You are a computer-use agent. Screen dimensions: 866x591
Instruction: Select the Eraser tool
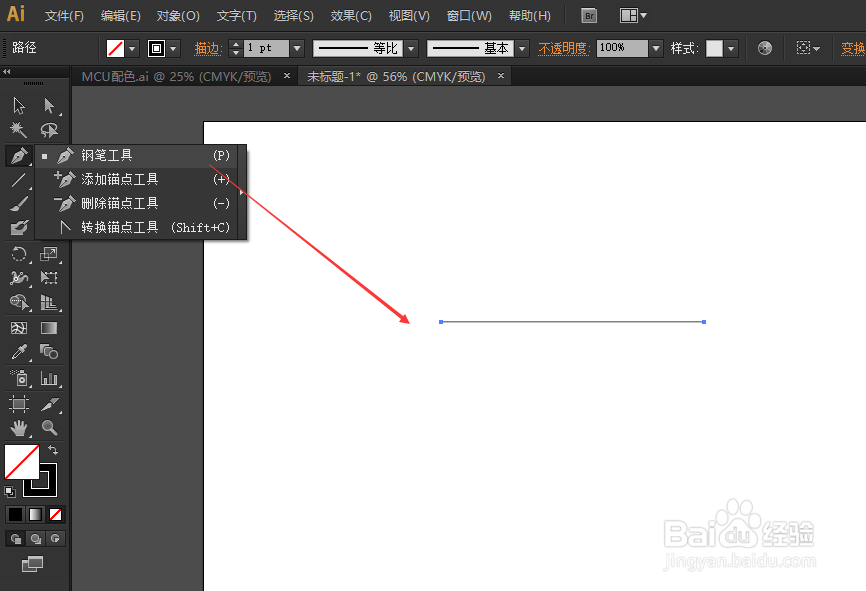19,227
